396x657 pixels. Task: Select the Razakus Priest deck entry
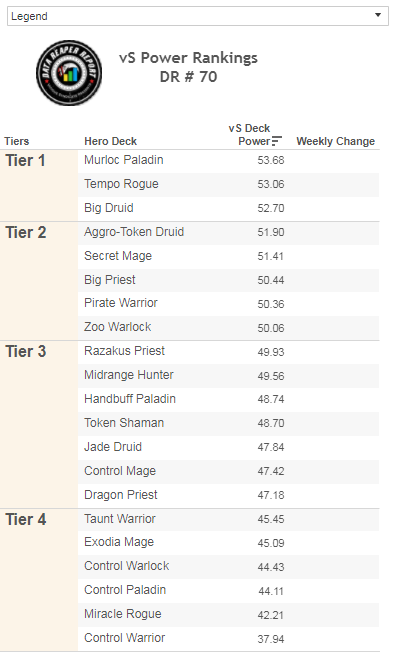pyautogui.click(x=124, y=351)
